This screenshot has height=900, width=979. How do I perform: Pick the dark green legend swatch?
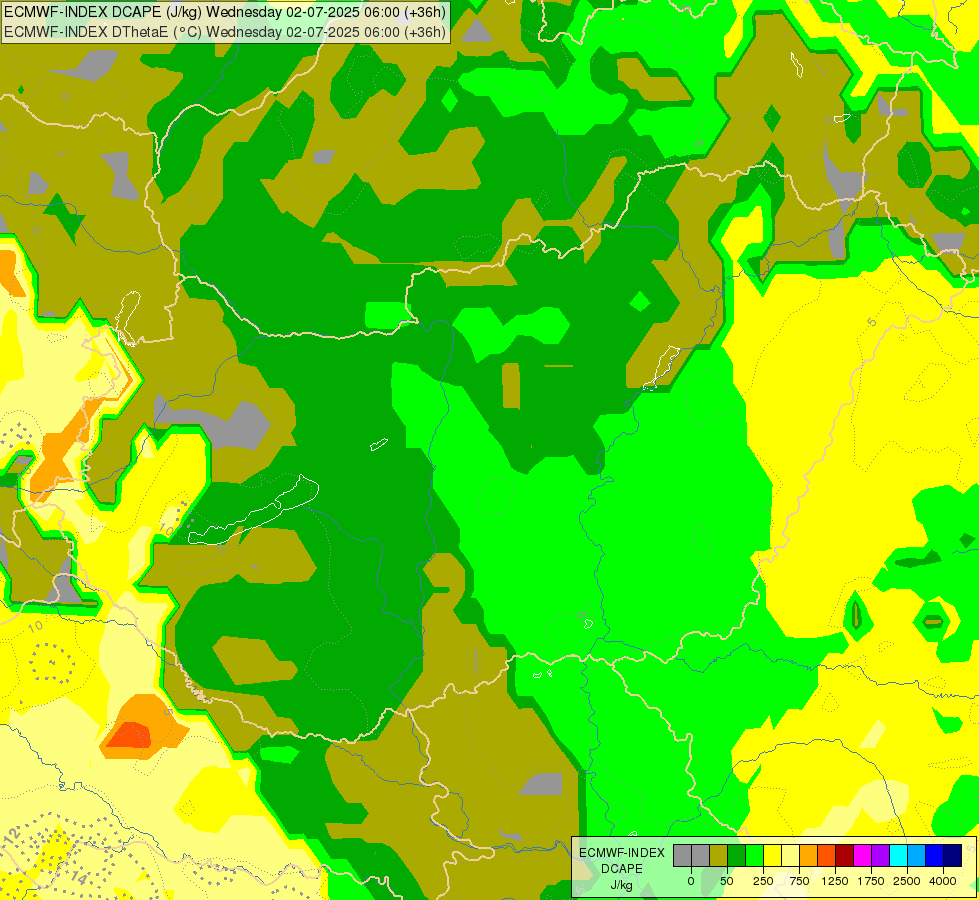(x=737, y=855)
